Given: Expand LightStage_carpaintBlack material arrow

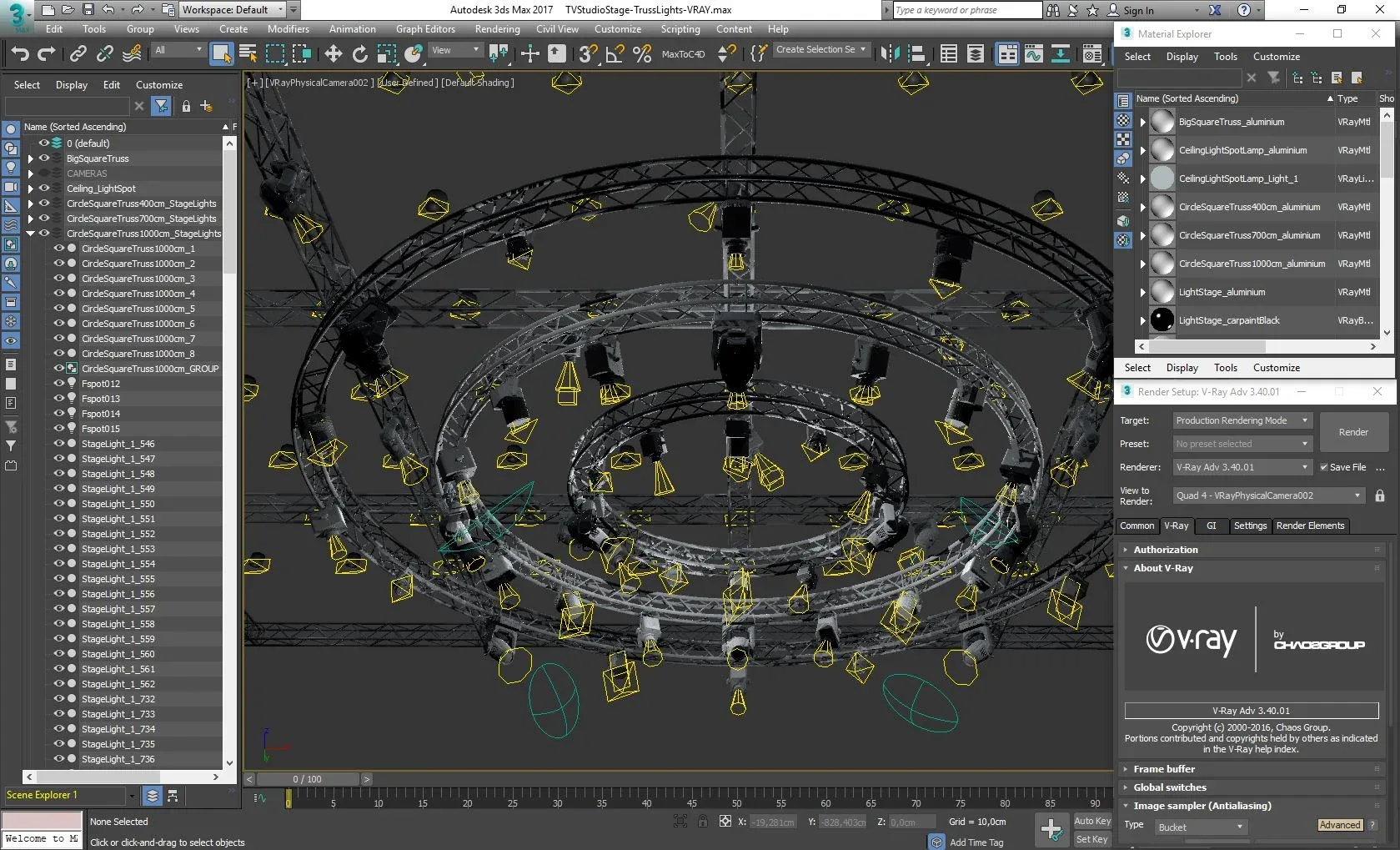Looking at the screenshot, I should click(1142, 320).
